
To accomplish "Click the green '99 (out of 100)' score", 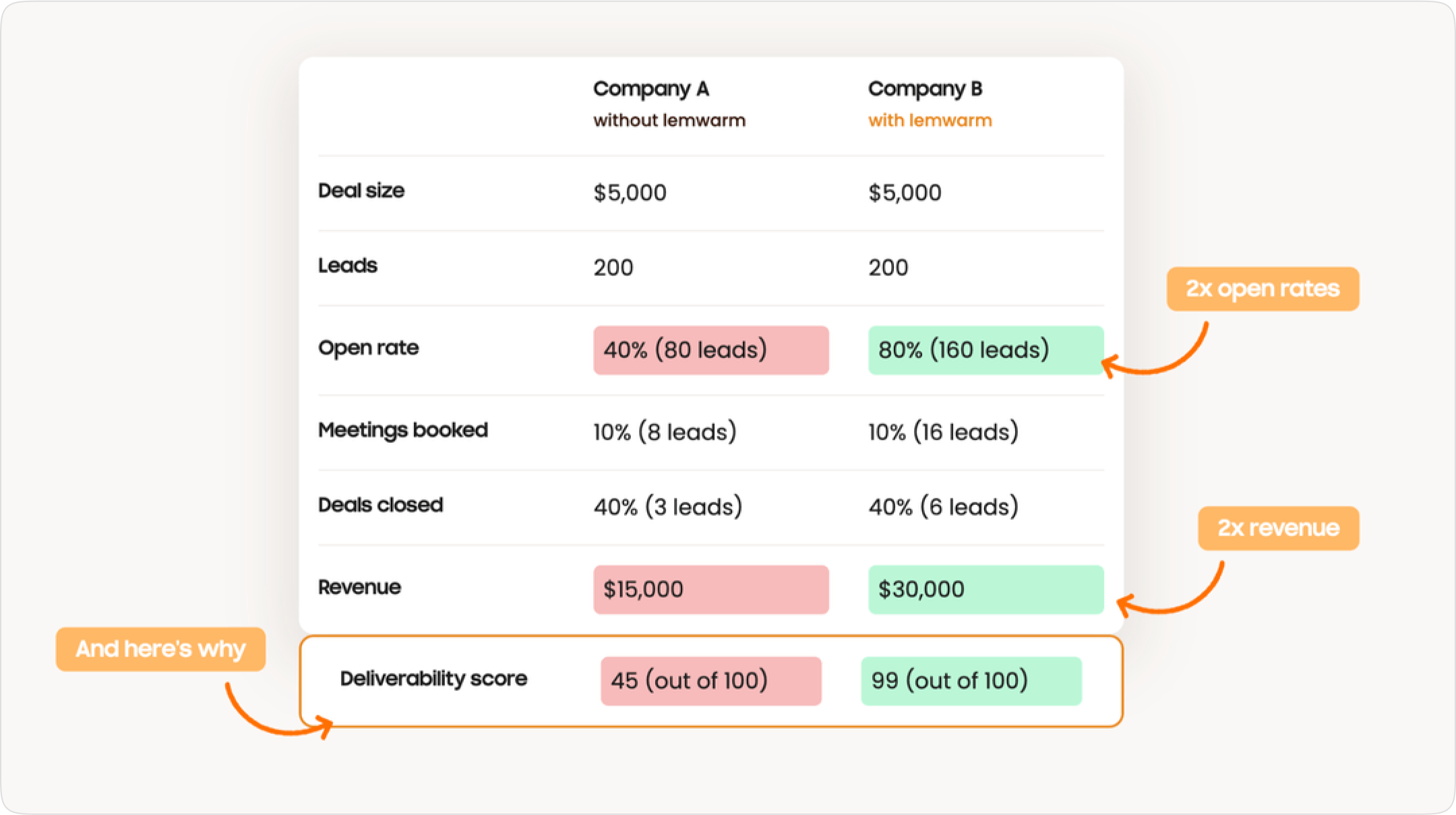I will click(x=971, y=681).
